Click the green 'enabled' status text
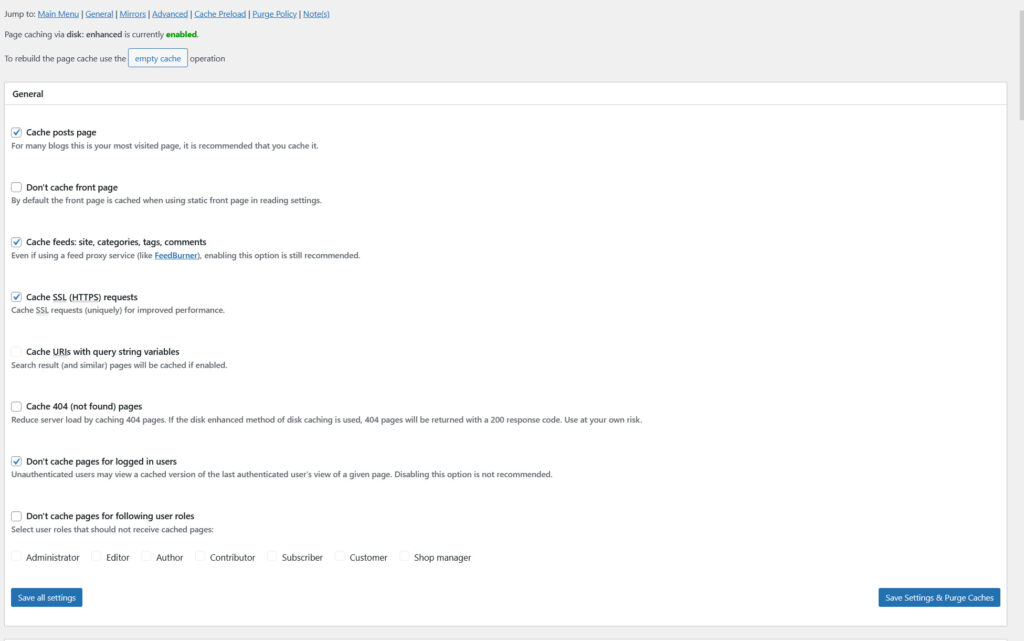The height and width of the screenshot is (641, 1024). 181,35
